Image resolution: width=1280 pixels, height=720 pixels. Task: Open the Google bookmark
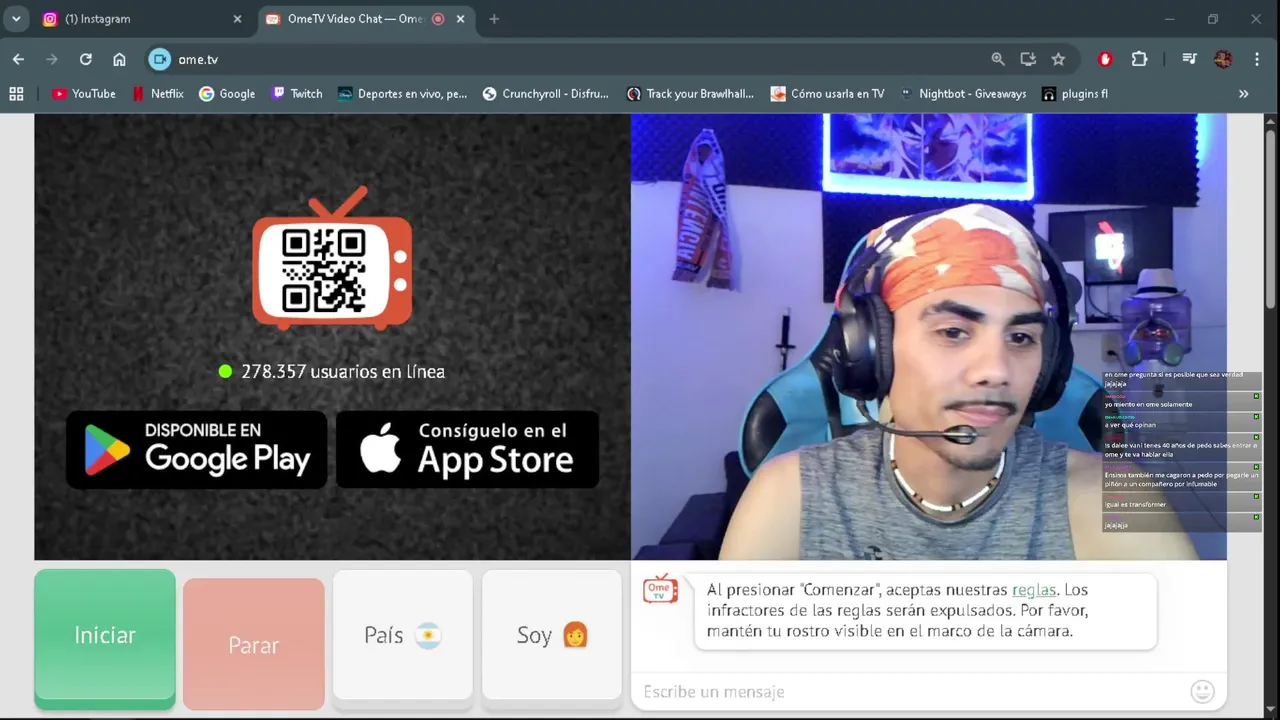(x=227, y=93)
